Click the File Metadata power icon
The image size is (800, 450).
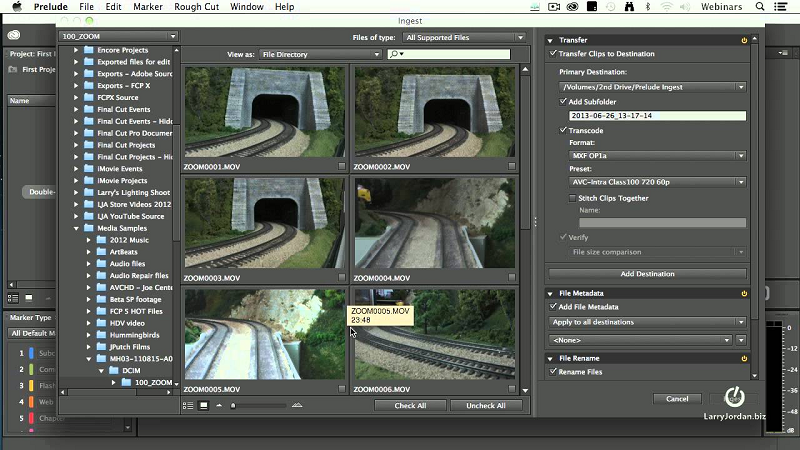coord(743,293)
